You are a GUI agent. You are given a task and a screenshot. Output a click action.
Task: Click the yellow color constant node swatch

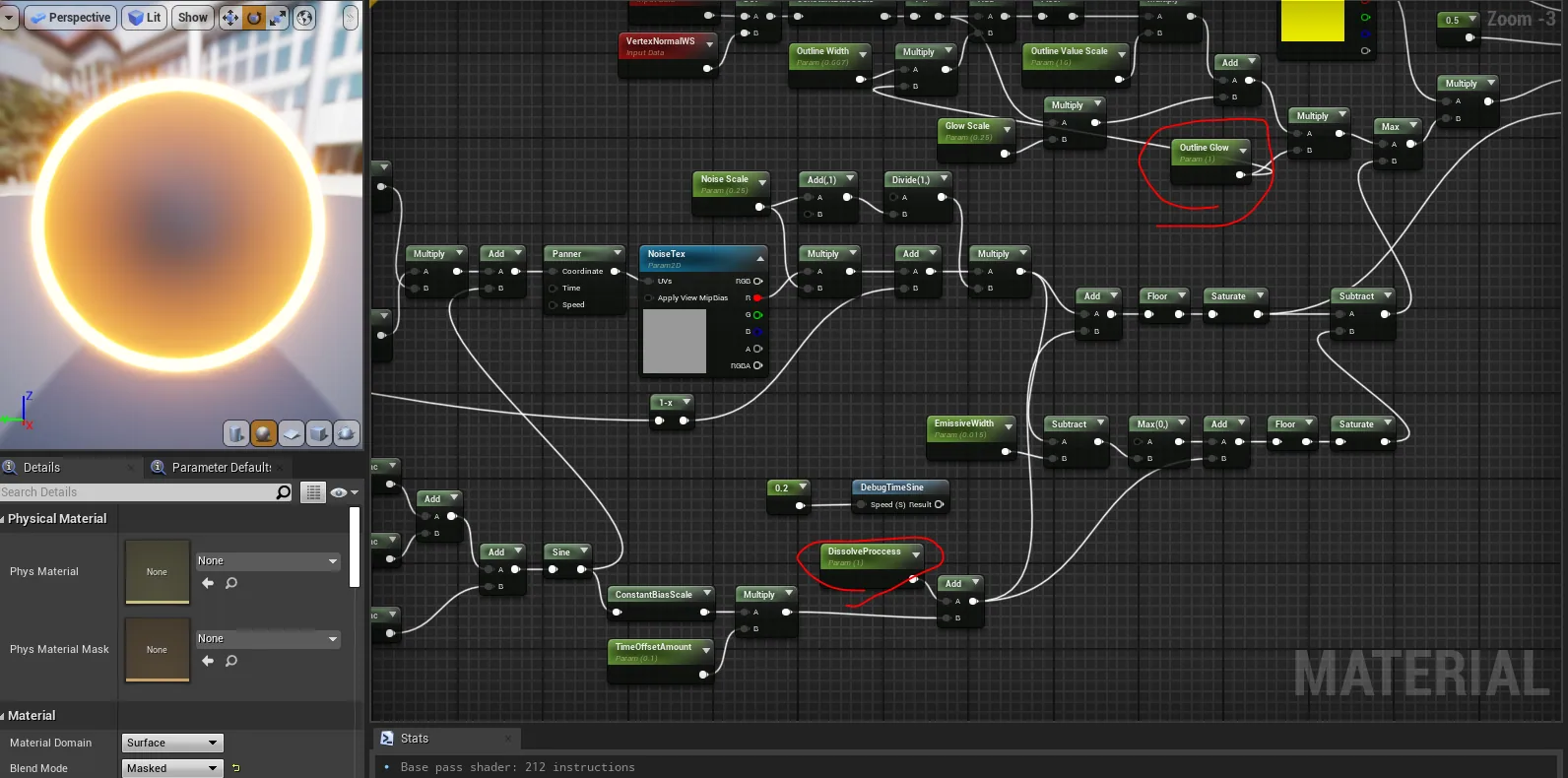[x=1312, y=21]
